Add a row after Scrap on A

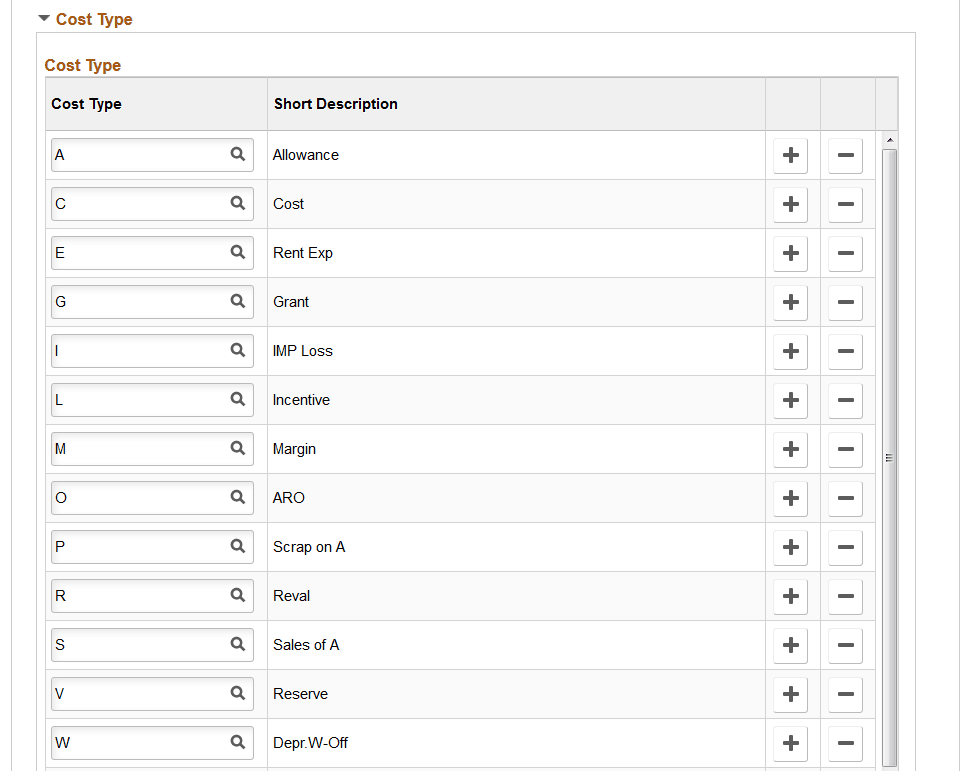790,547
